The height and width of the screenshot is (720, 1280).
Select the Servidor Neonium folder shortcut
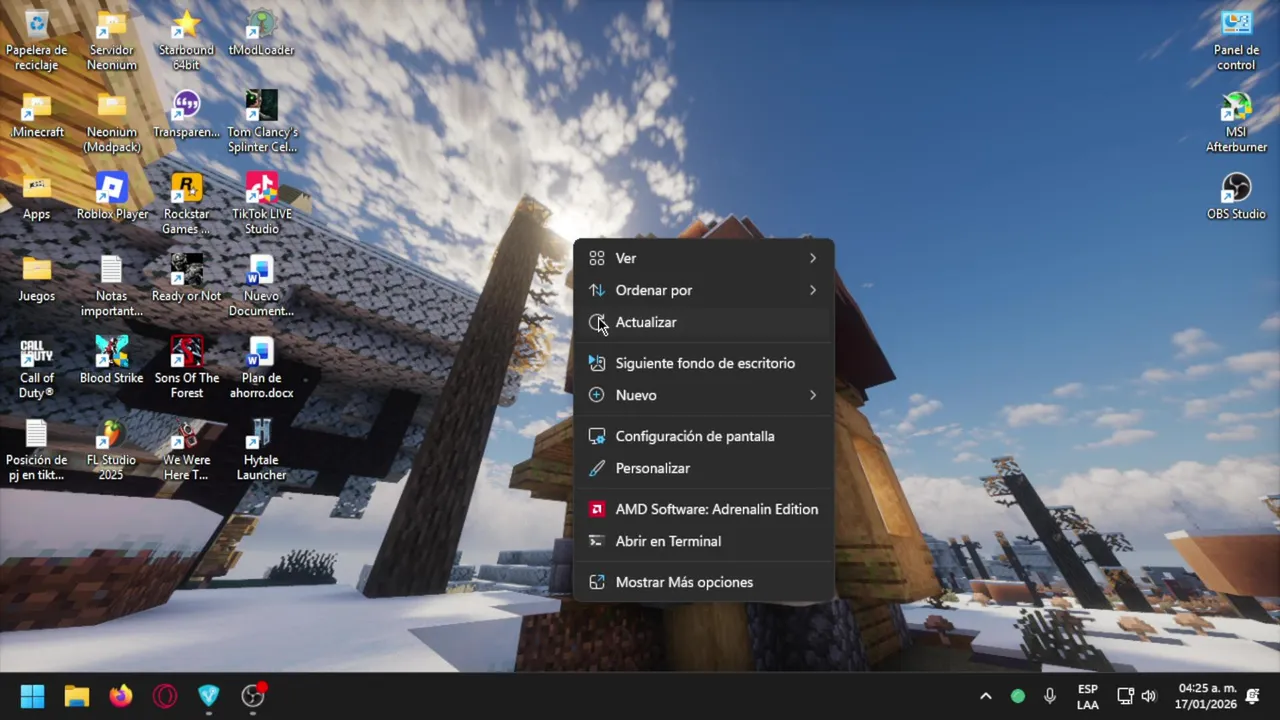tap(111, 40)
